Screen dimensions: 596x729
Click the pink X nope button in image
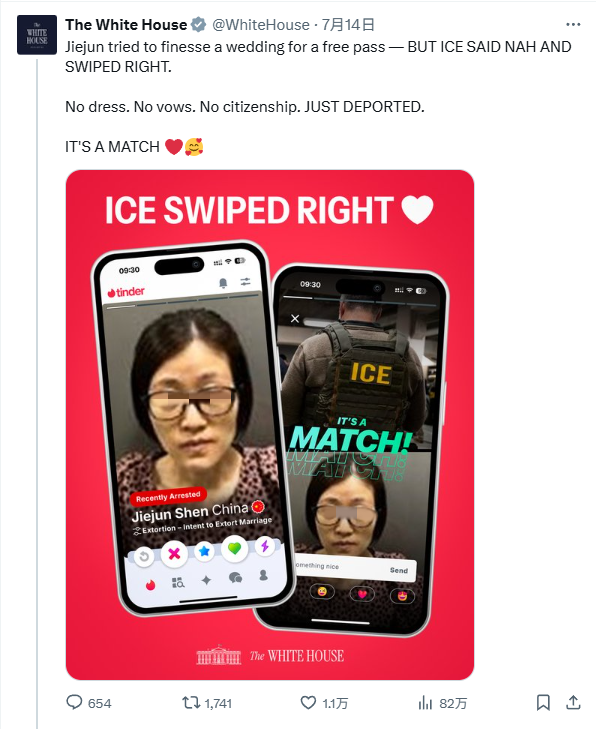174,554
